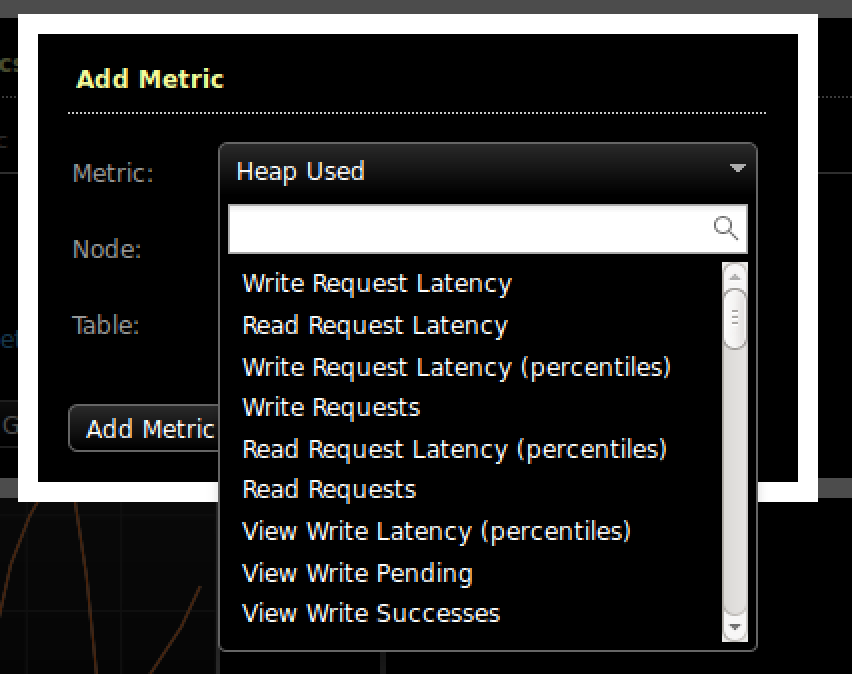Screen dimensions: 852x674
Task: Click inside the metric search input field
Action: tap(460, 228)
